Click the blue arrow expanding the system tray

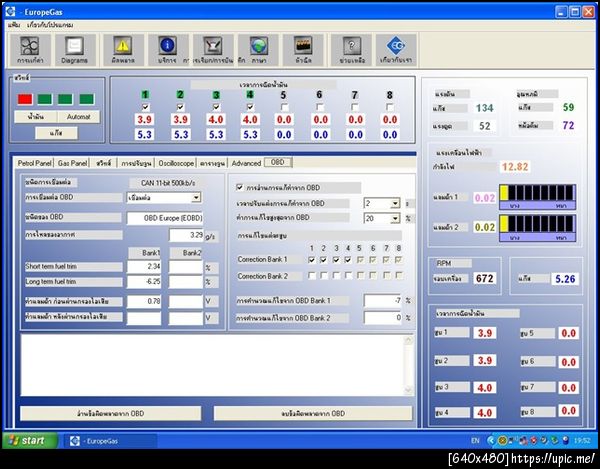tap(491, 441)
